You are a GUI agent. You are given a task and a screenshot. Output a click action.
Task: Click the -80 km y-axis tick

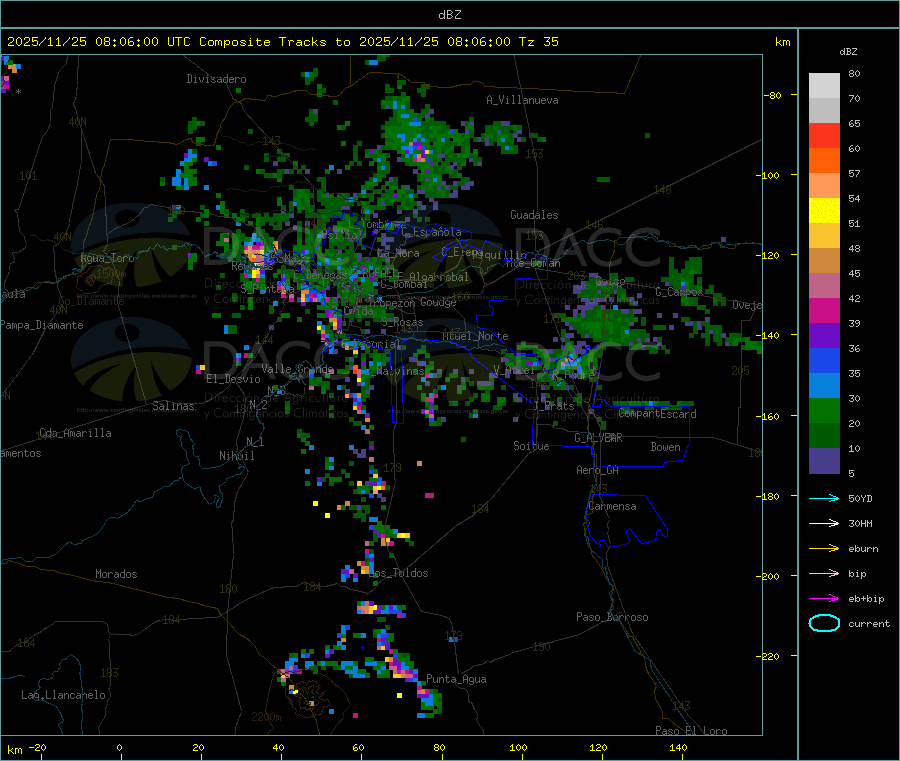tap(773, 95)
